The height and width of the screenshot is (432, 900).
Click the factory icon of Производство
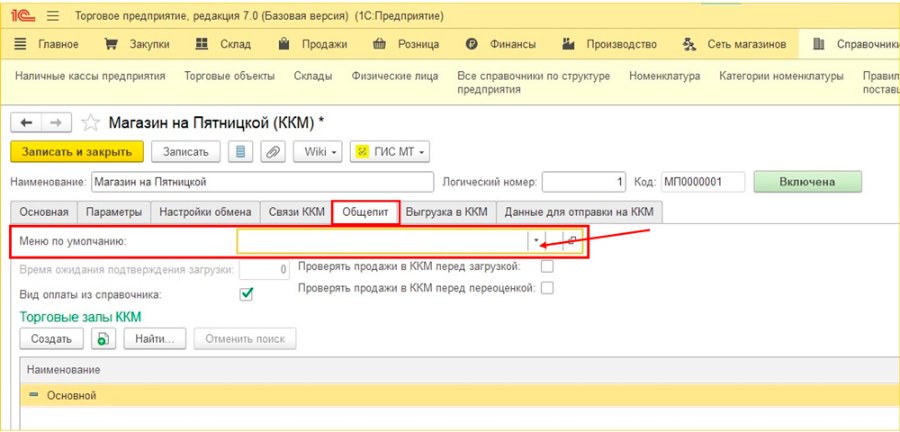coord(568,44)
